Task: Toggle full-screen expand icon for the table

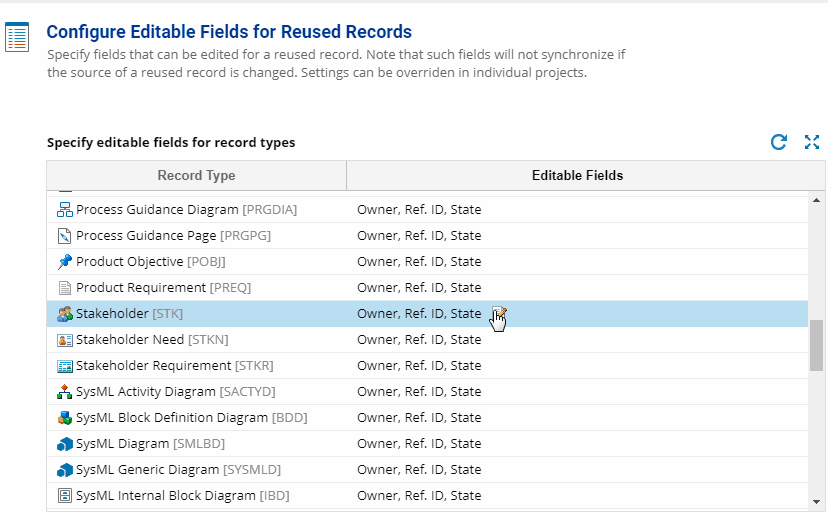Action: click(812, 142)
